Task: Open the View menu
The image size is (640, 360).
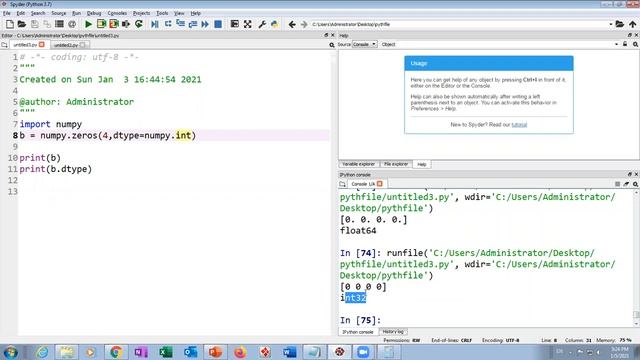Action: (179, 13)
